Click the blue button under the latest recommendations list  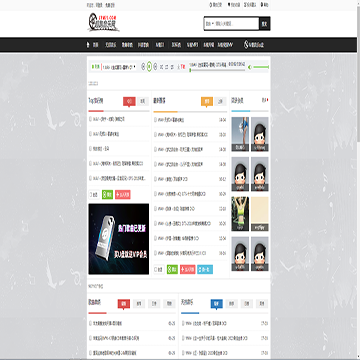tap(205, 269)
